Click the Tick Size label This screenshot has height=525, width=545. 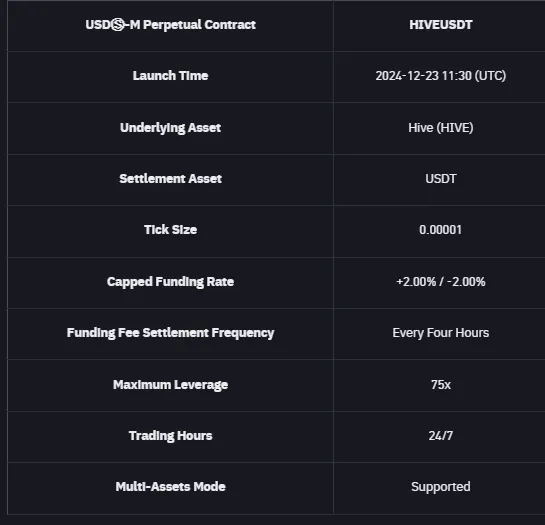(170, 229)
